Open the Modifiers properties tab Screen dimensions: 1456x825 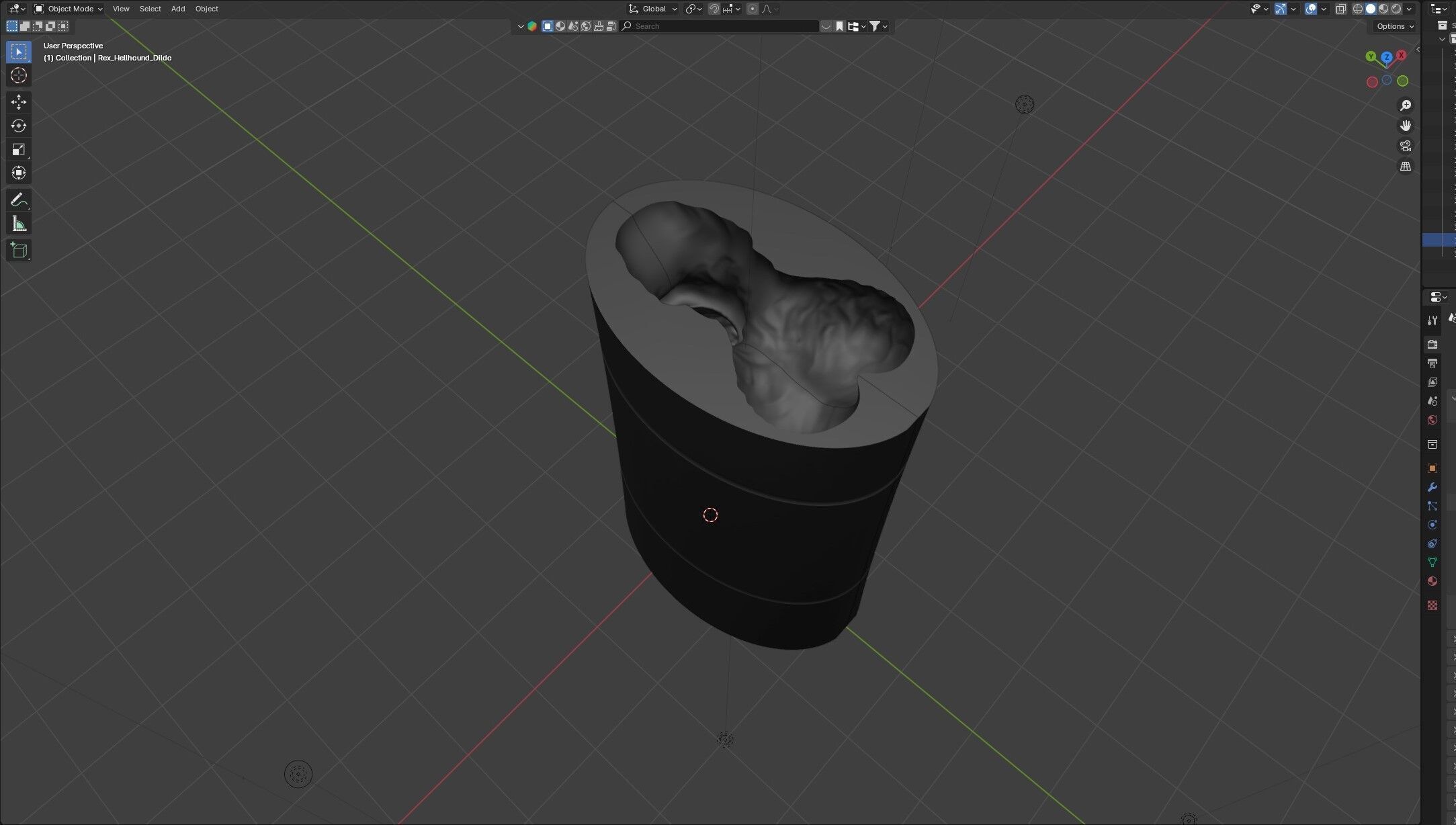[x=1432, y=487]
